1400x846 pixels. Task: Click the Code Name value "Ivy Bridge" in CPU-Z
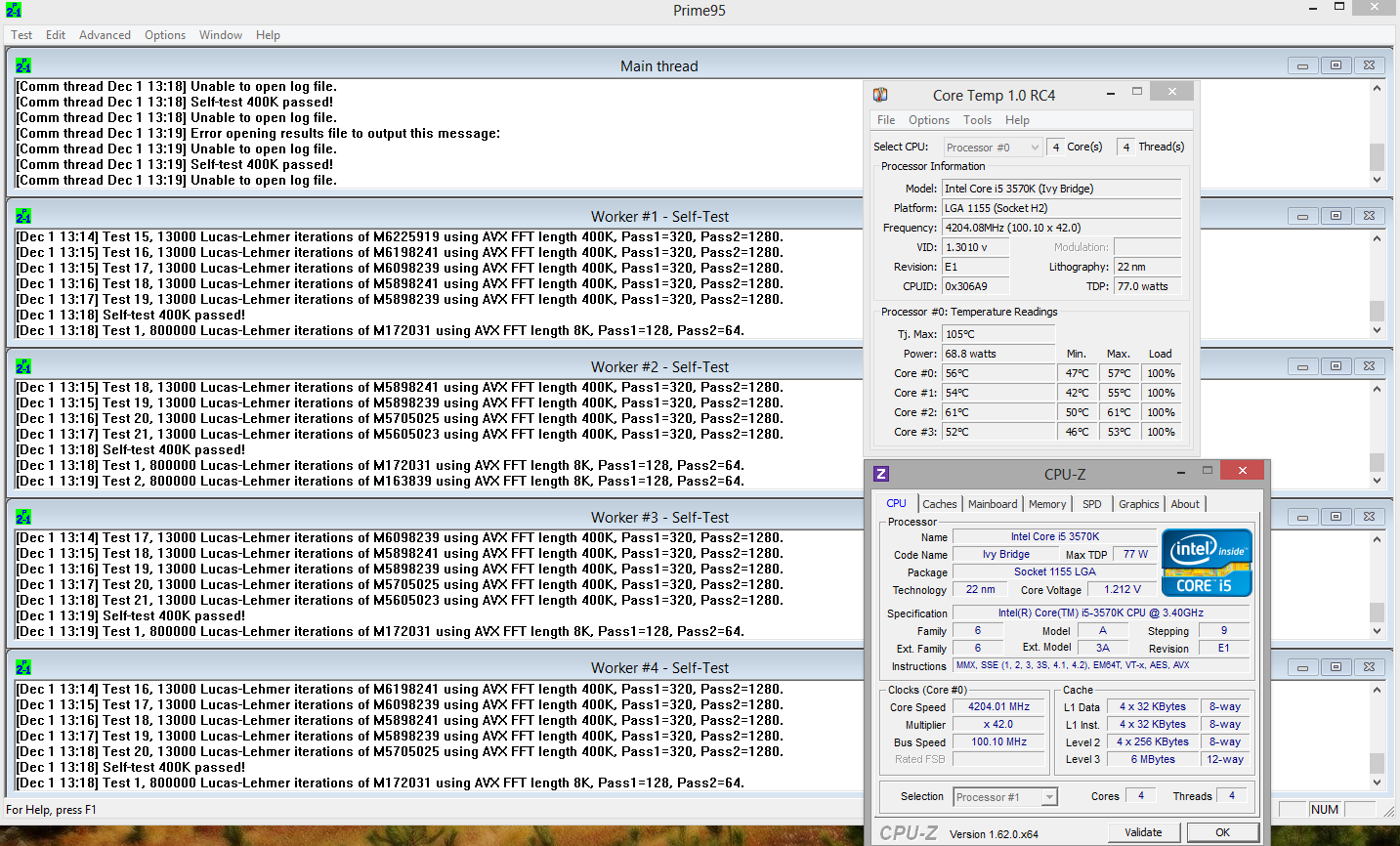(1005, 554)
